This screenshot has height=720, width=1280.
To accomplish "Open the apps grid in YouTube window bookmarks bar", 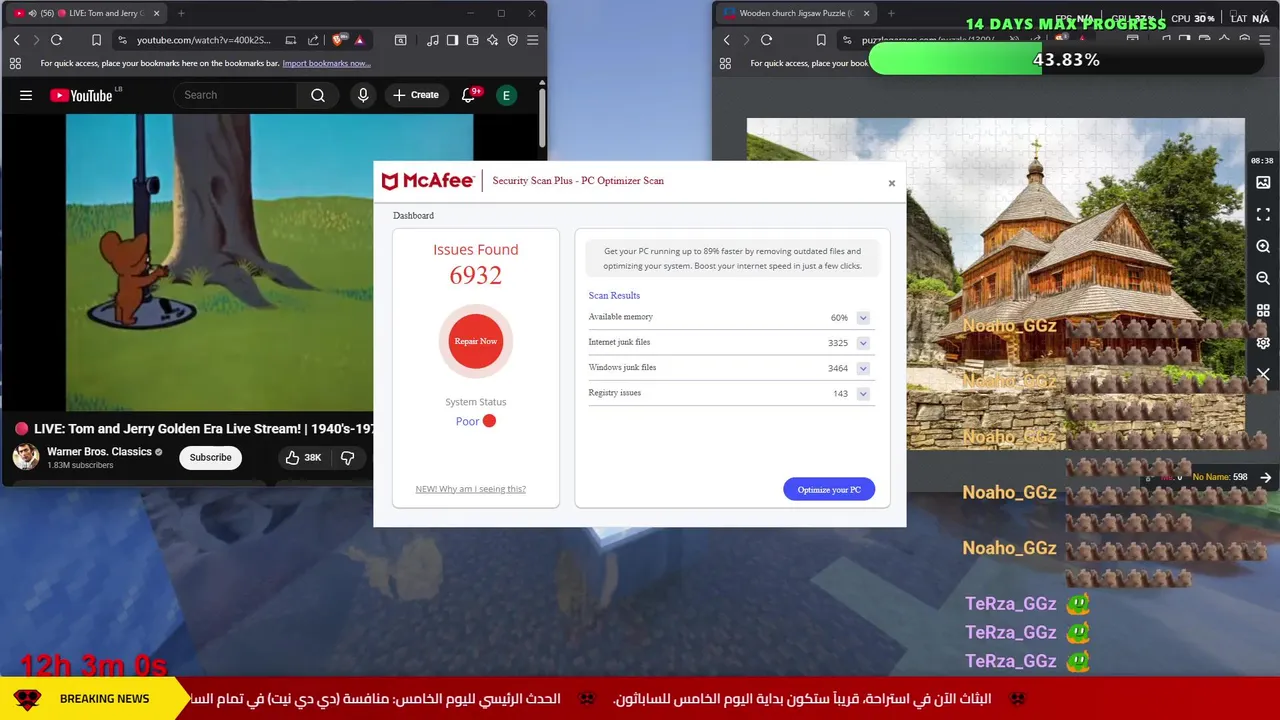I will pos(15,63).
